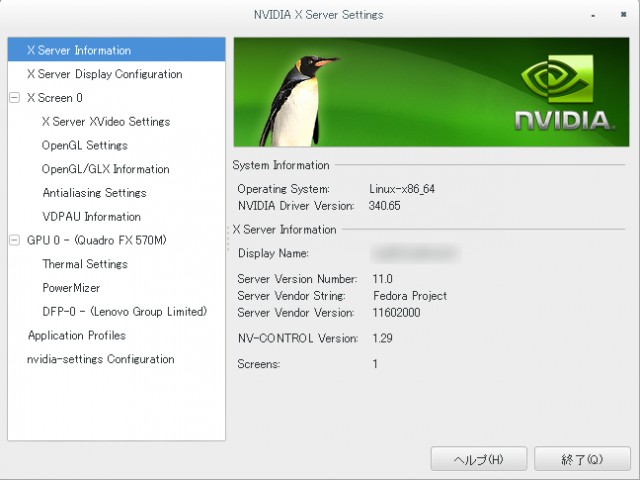This screenshot has width=640, height=480.
Task: Close the NVIDIA X Server Settings window
Action: (623, 14)
